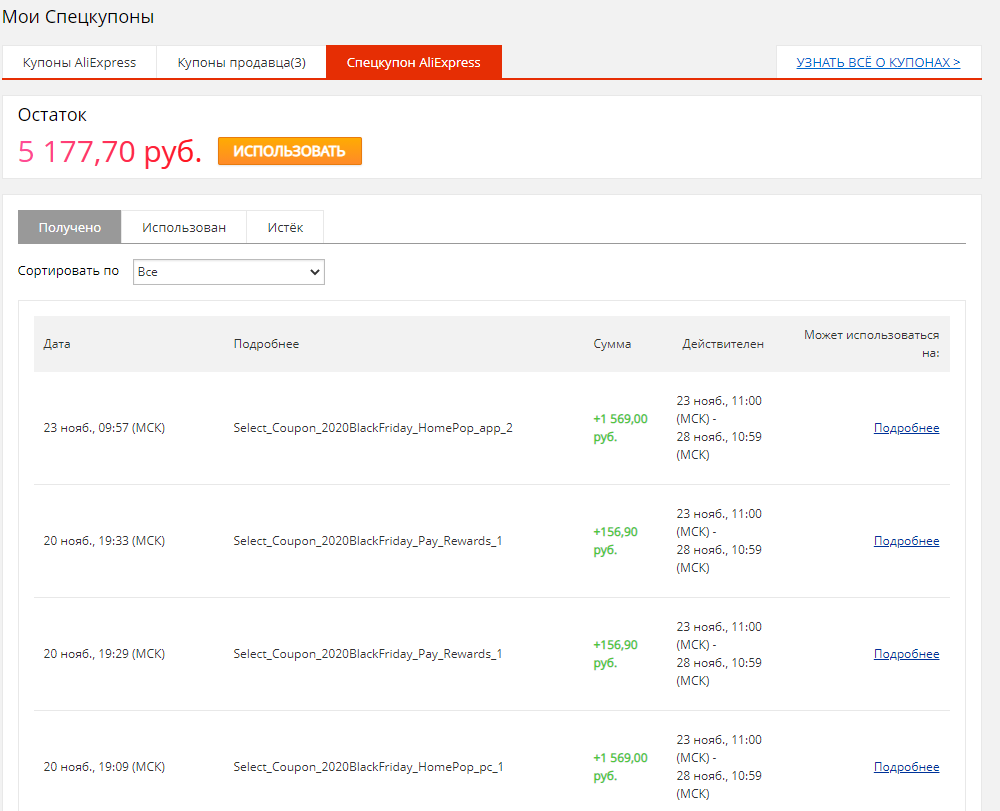This screenshot has height=811, width=1000.
Task: Click the Дата column header
Action: tap(57, 344)
